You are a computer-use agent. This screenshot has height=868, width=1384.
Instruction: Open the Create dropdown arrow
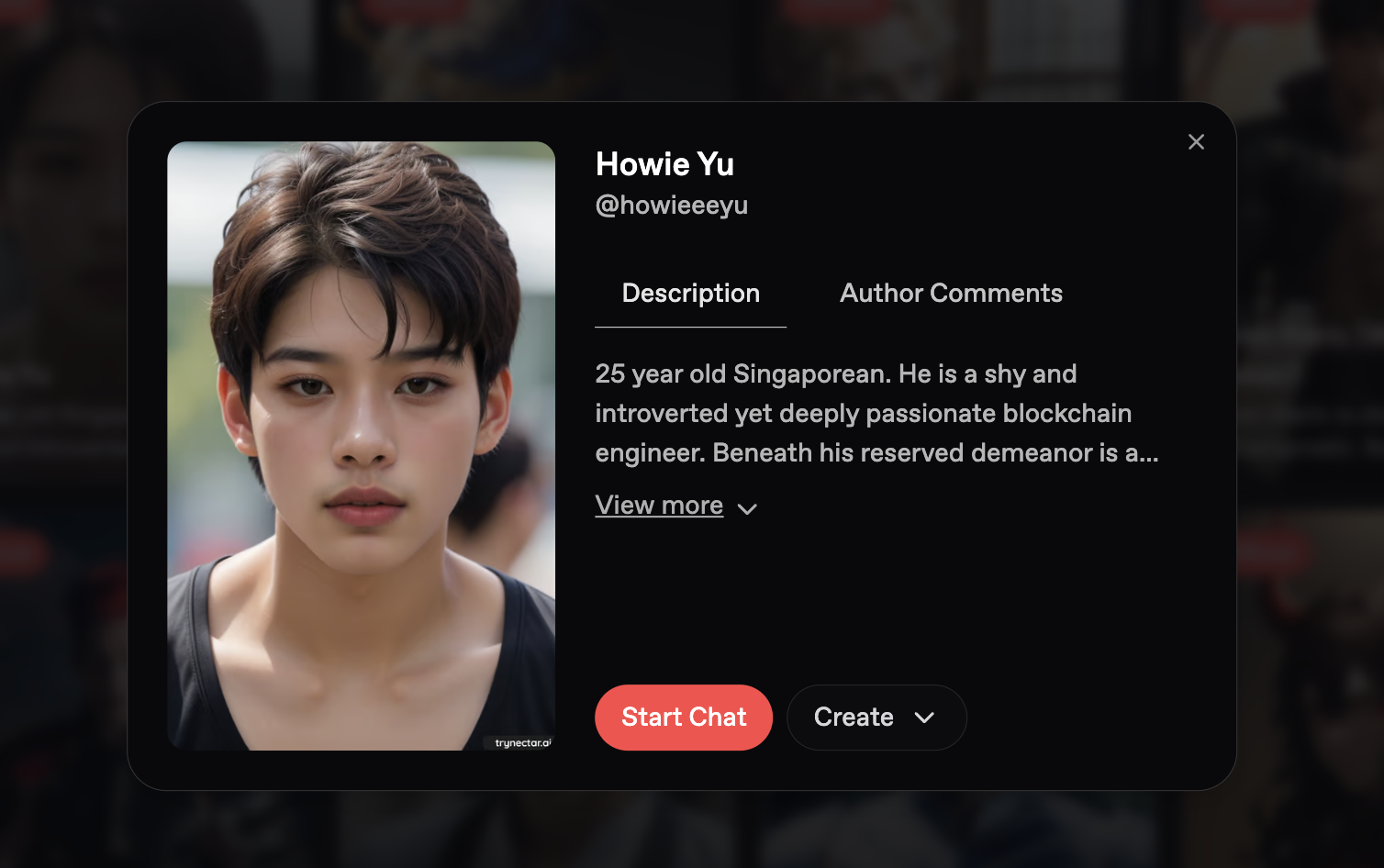coord(924,718)
